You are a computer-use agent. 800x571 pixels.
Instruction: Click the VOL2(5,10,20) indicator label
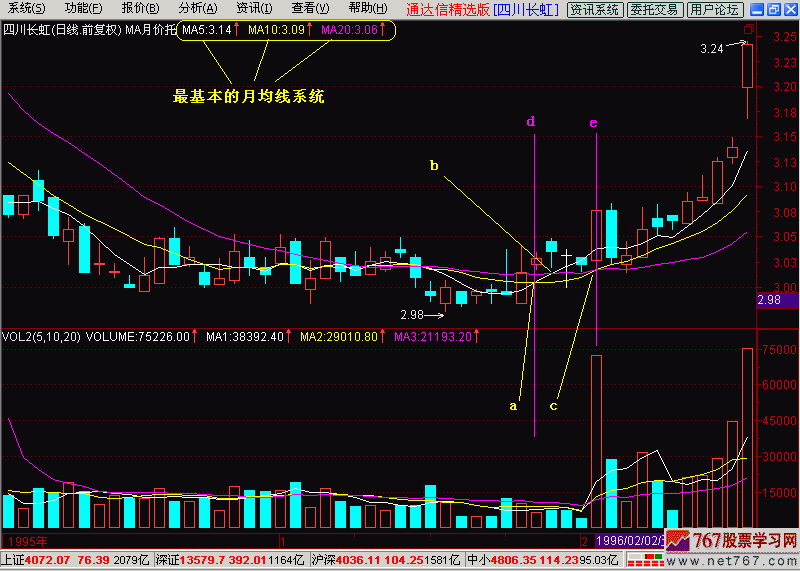tap(39, 338)
